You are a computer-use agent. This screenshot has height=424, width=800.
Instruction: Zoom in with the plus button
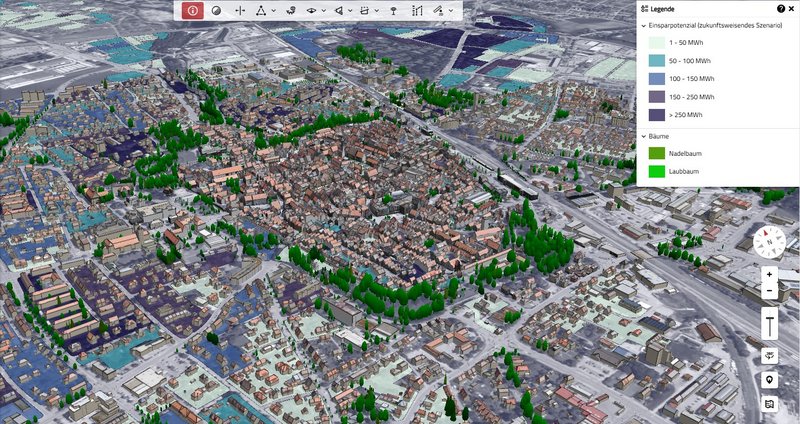tap(769, 274)
